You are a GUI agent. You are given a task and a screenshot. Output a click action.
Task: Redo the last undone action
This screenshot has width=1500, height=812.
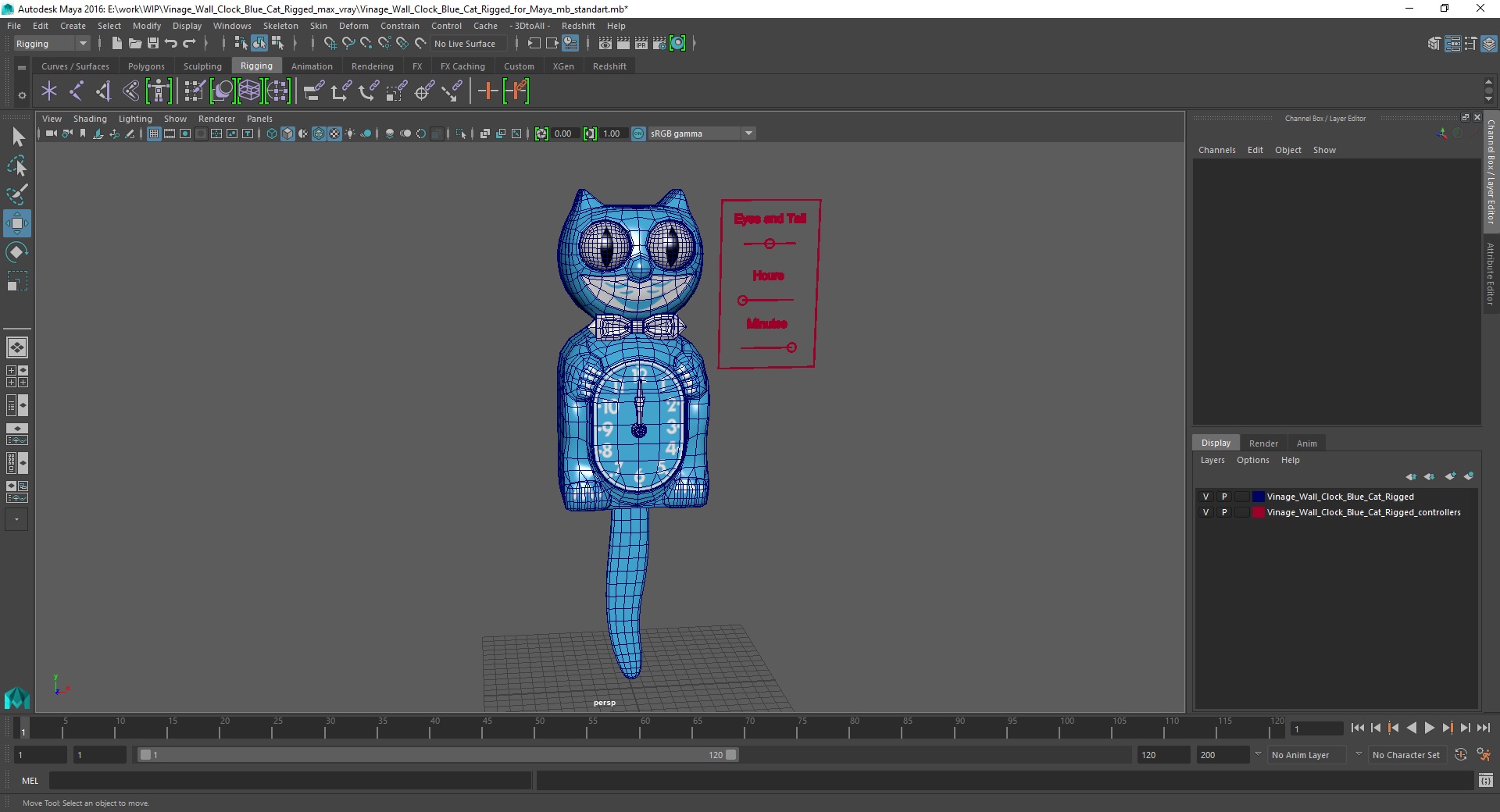pos(189,44)
